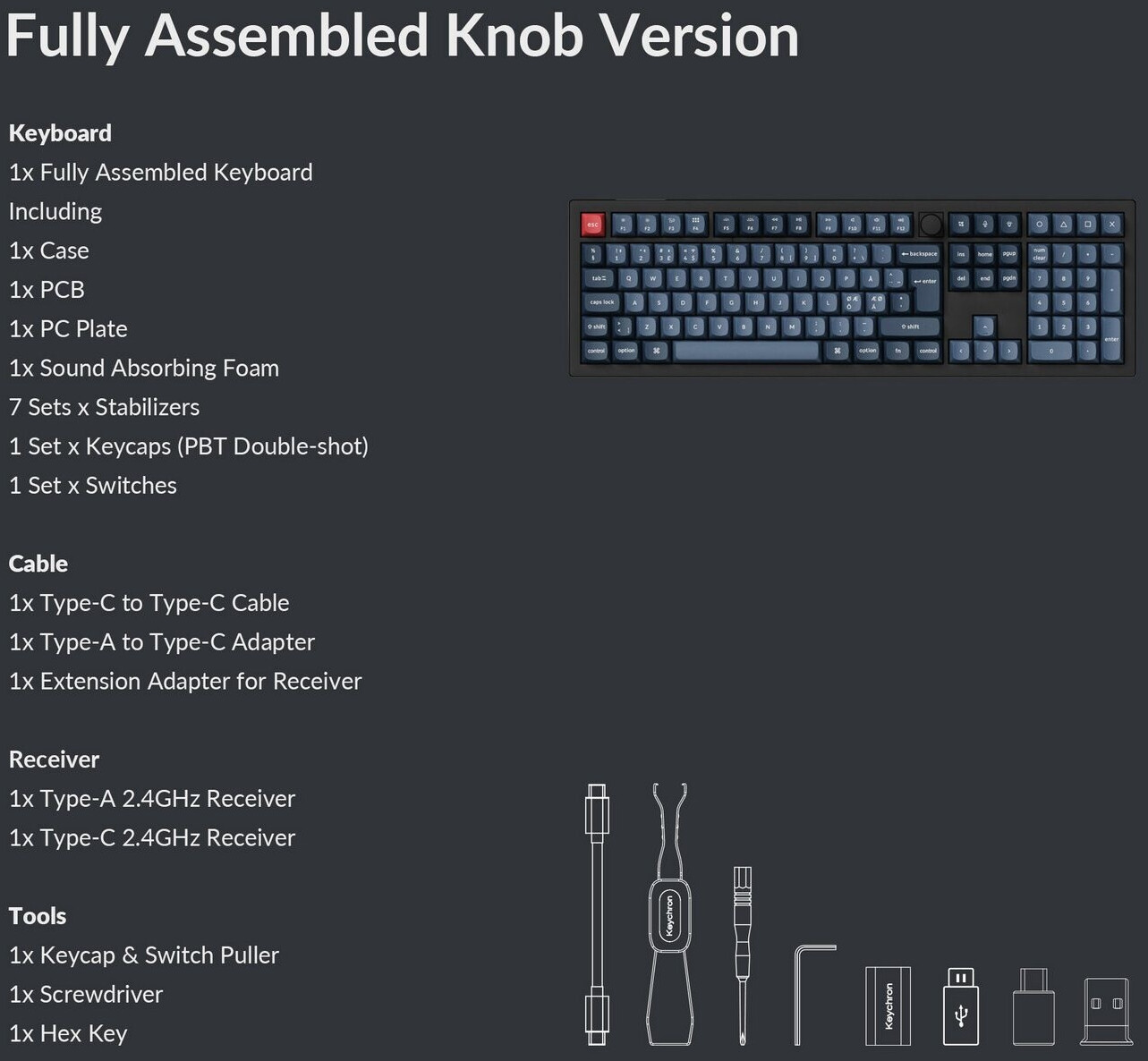Image resolution: width=1148 pixels, height=1061 pixels.
Task: Click the Fully Assembled Knob Version heading
Action: [403, 36]
